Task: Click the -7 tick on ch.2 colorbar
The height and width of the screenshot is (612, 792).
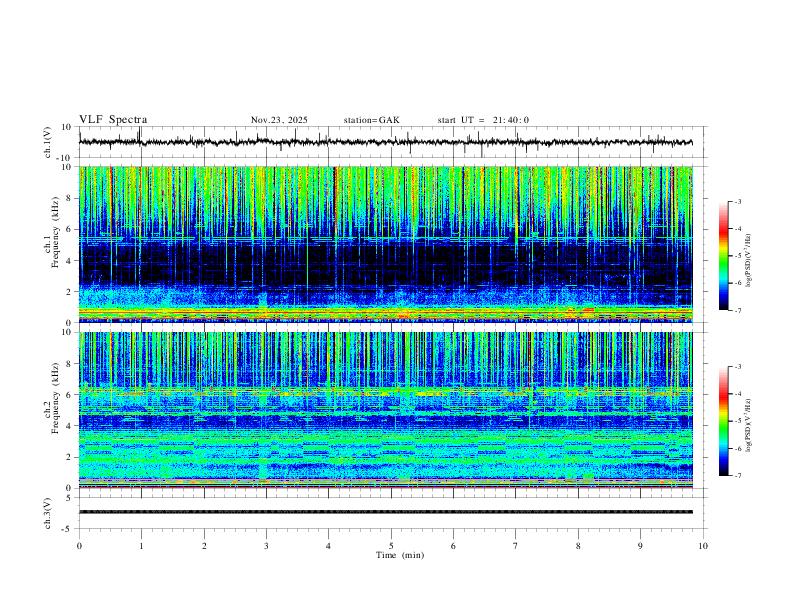Action: click(x=737, y=476)
